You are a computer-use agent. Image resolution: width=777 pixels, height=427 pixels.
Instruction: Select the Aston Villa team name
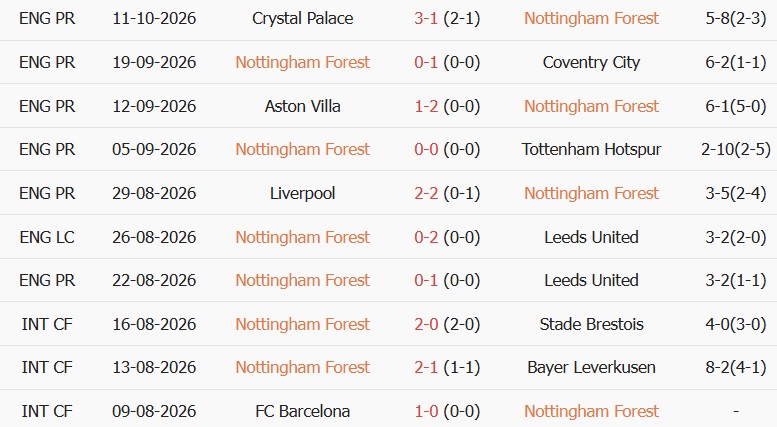click(302, 106)
